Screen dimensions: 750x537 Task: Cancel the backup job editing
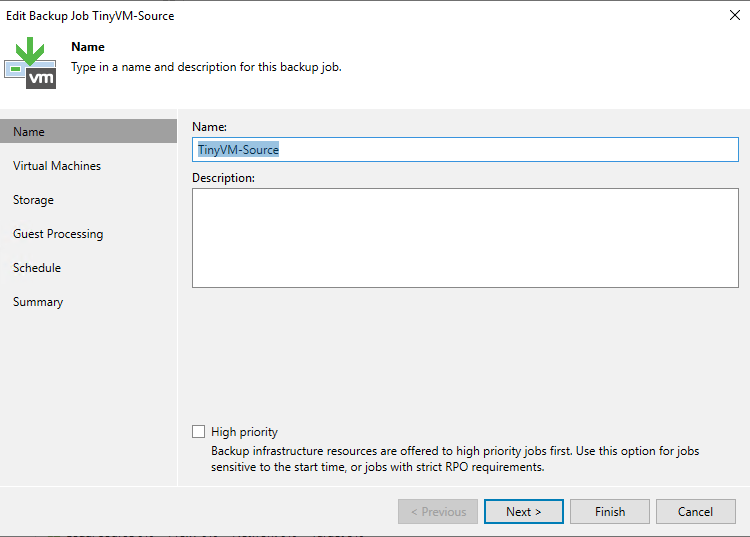[x=695, y=512]
